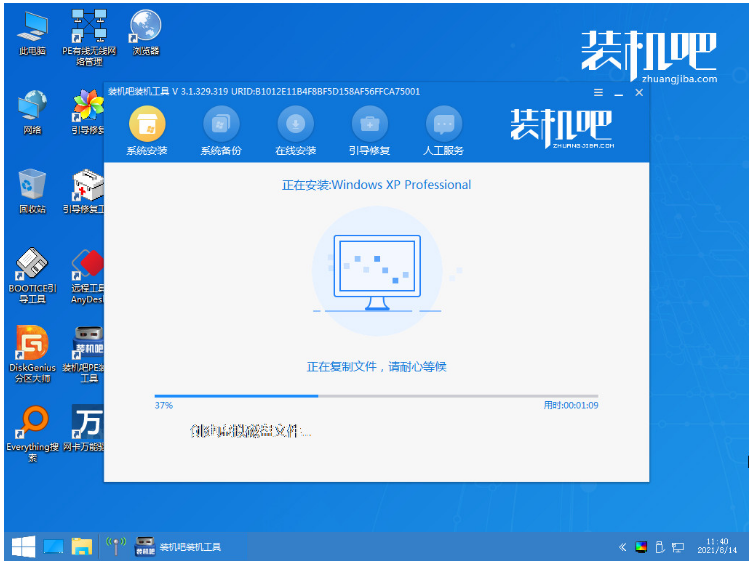Open 此电脑 desktop icon

pyautogui.click(x=33, y=34)
